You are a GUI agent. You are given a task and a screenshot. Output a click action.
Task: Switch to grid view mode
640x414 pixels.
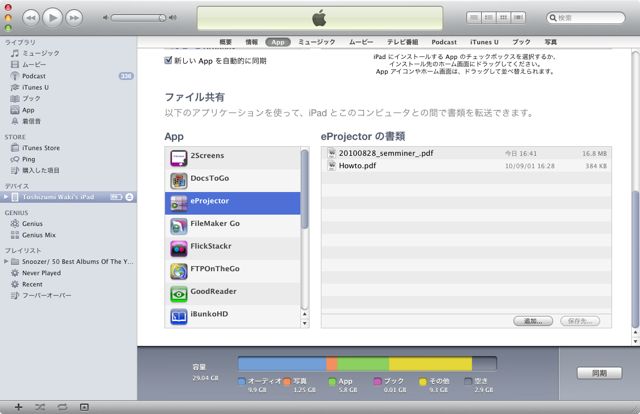click(x=504, y=18)
